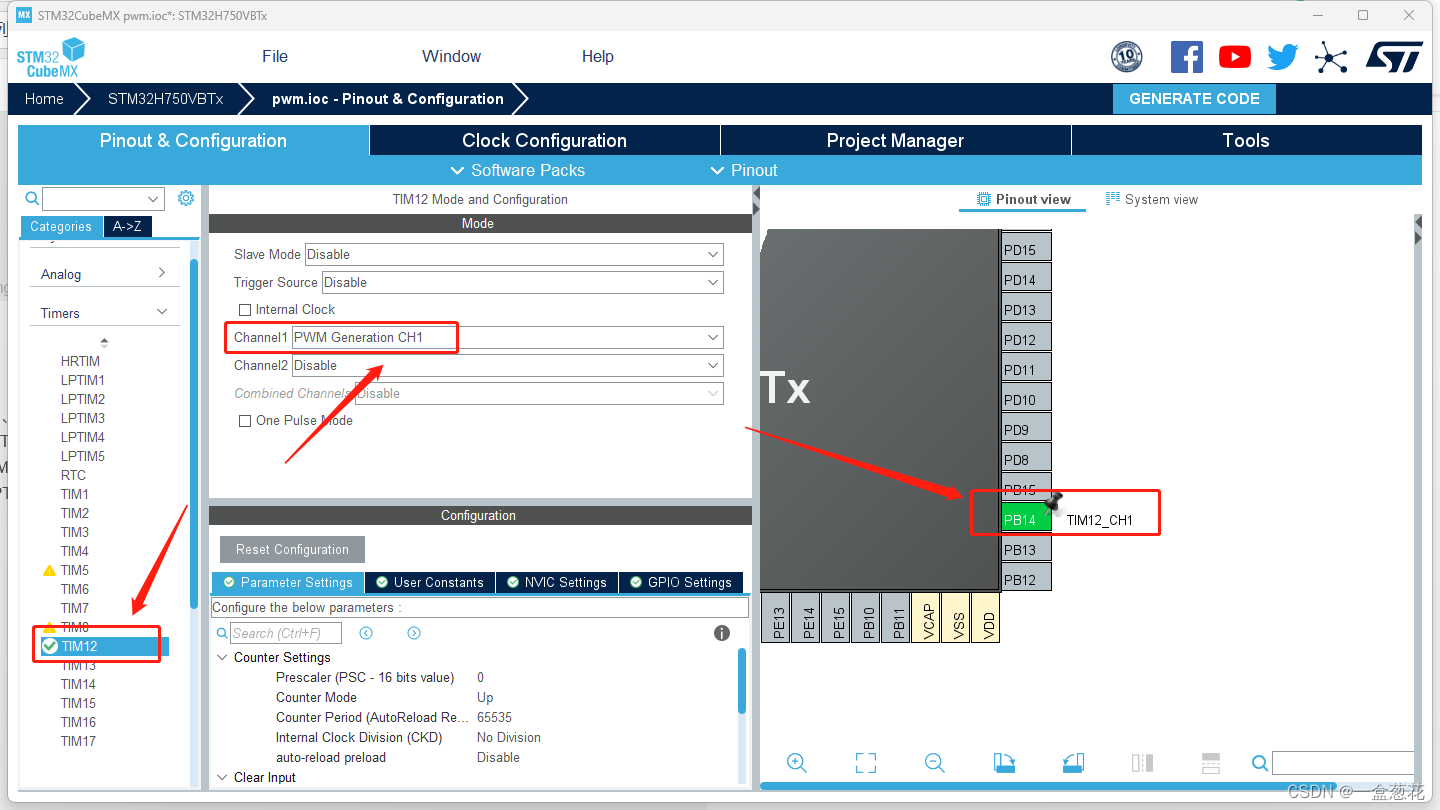Enable One Pulse Mode checkbox
1440x810 pixels.
click(245, 421)
